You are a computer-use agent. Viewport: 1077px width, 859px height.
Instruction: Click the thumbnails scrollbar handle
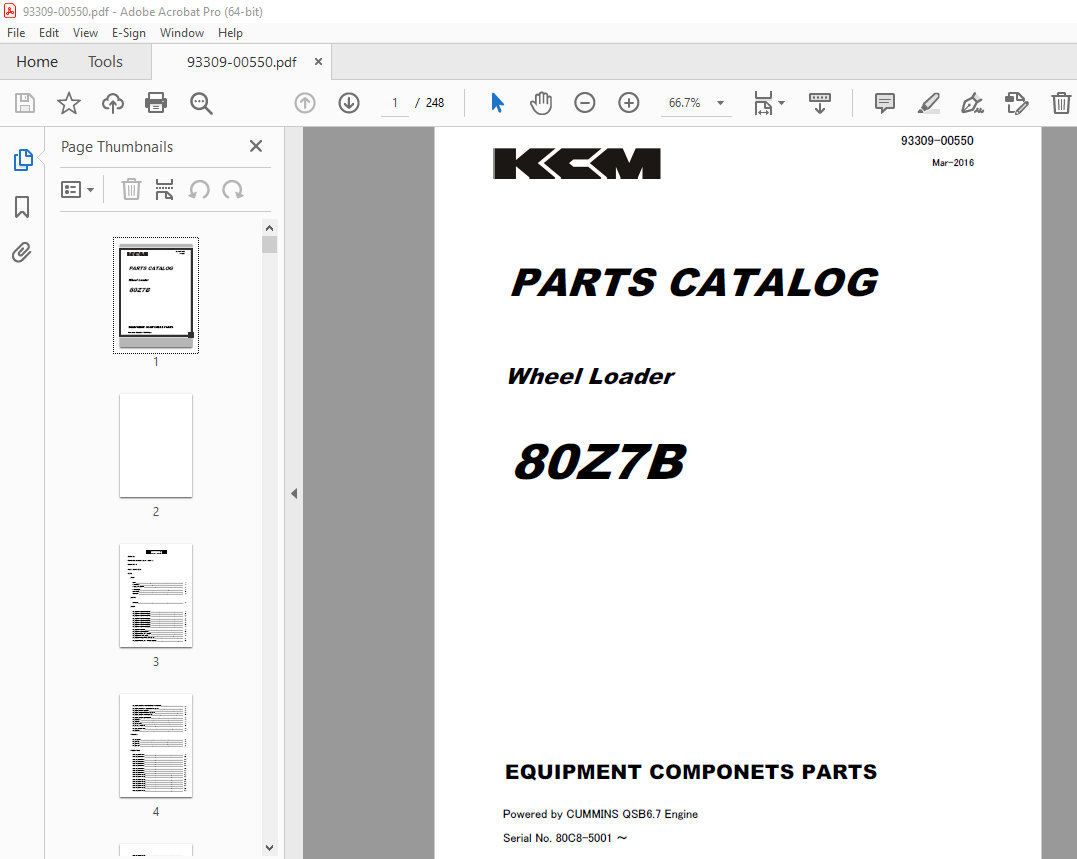tap(269, 244)
